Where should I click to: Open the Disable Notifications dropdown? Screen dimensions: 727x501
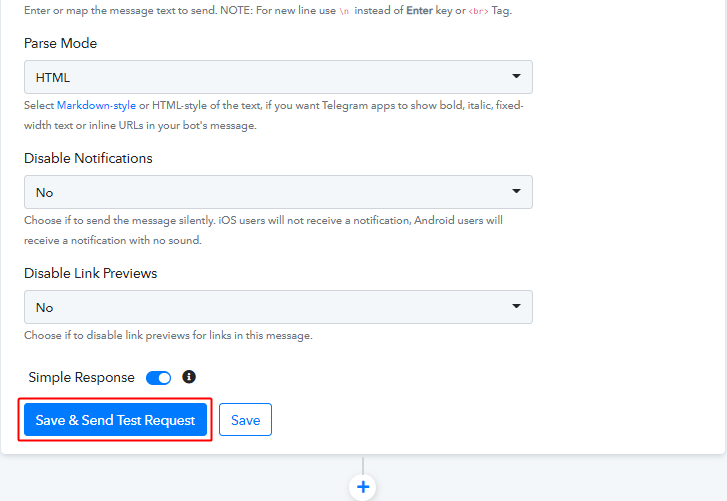tap(278, 192)
